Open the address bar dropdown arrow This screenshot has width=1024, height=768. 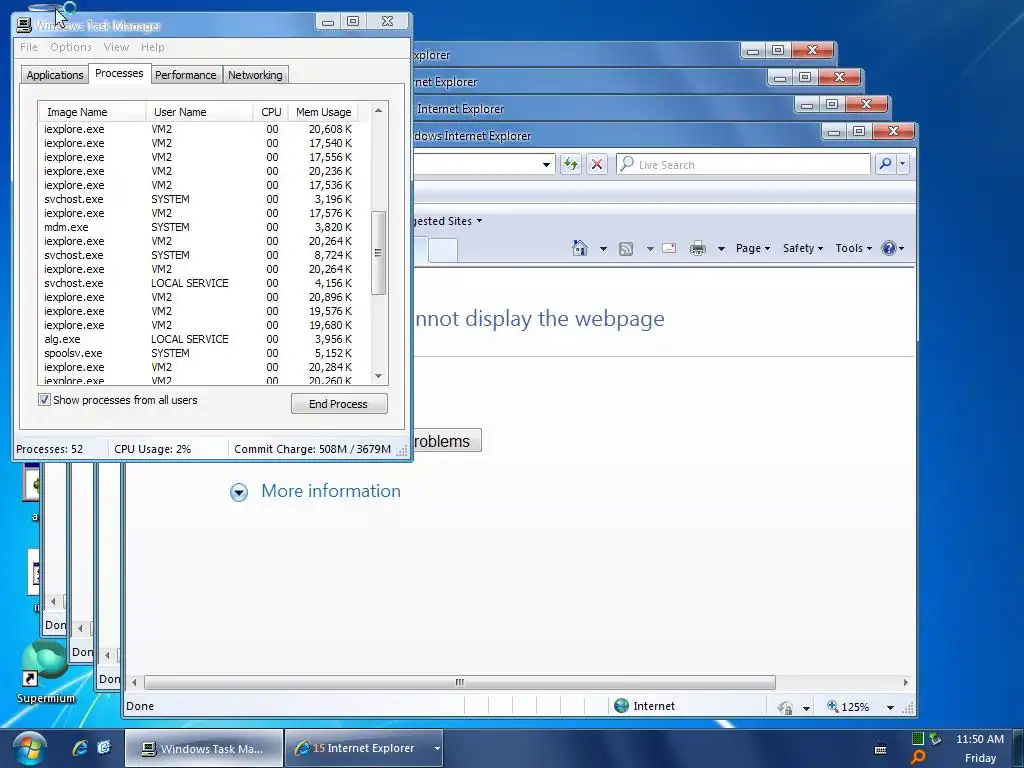tap(547, 165)
